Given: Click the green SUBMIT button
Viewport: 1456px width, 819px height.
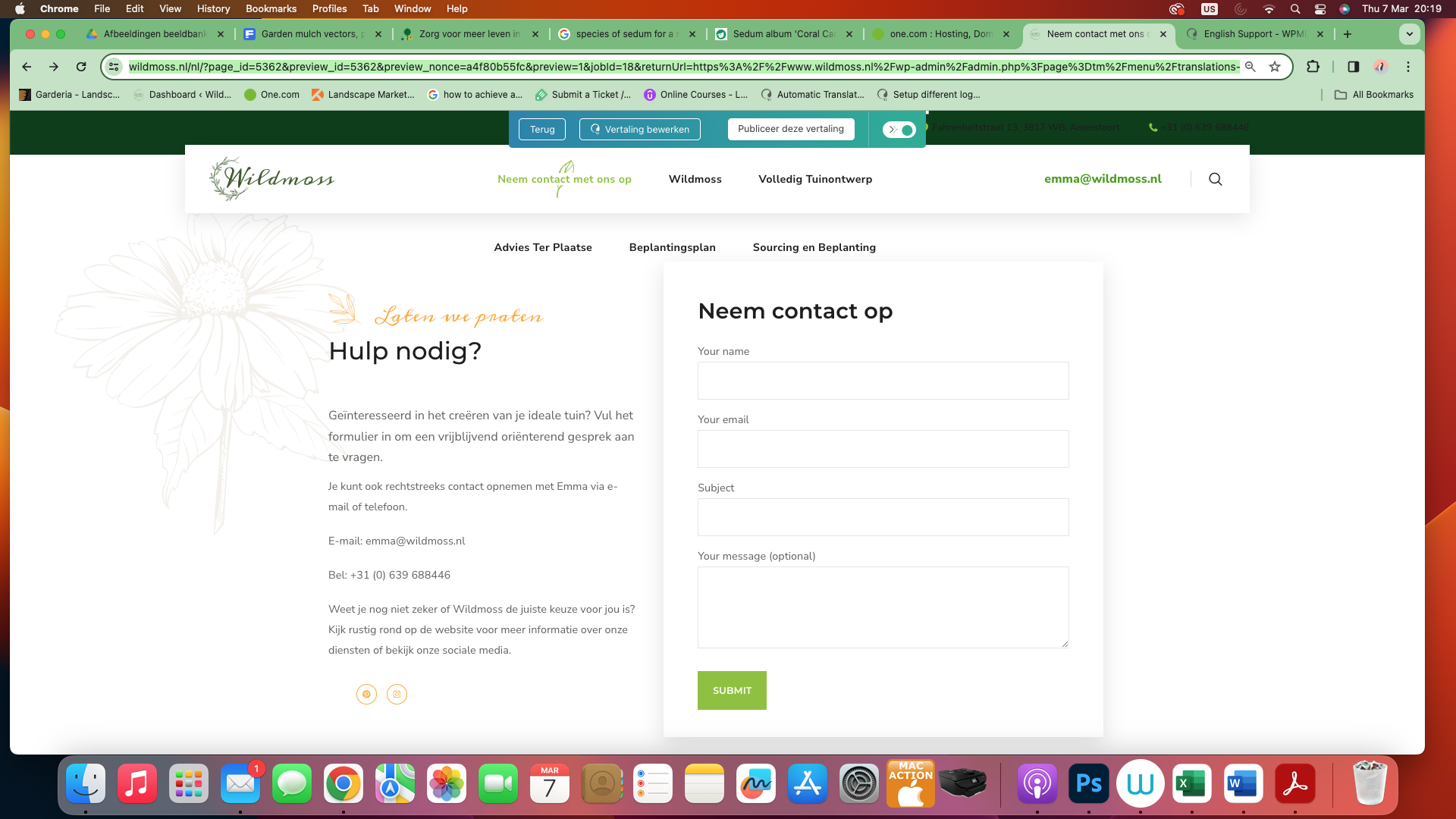Looking at the screenshot, I should (732, 690).
